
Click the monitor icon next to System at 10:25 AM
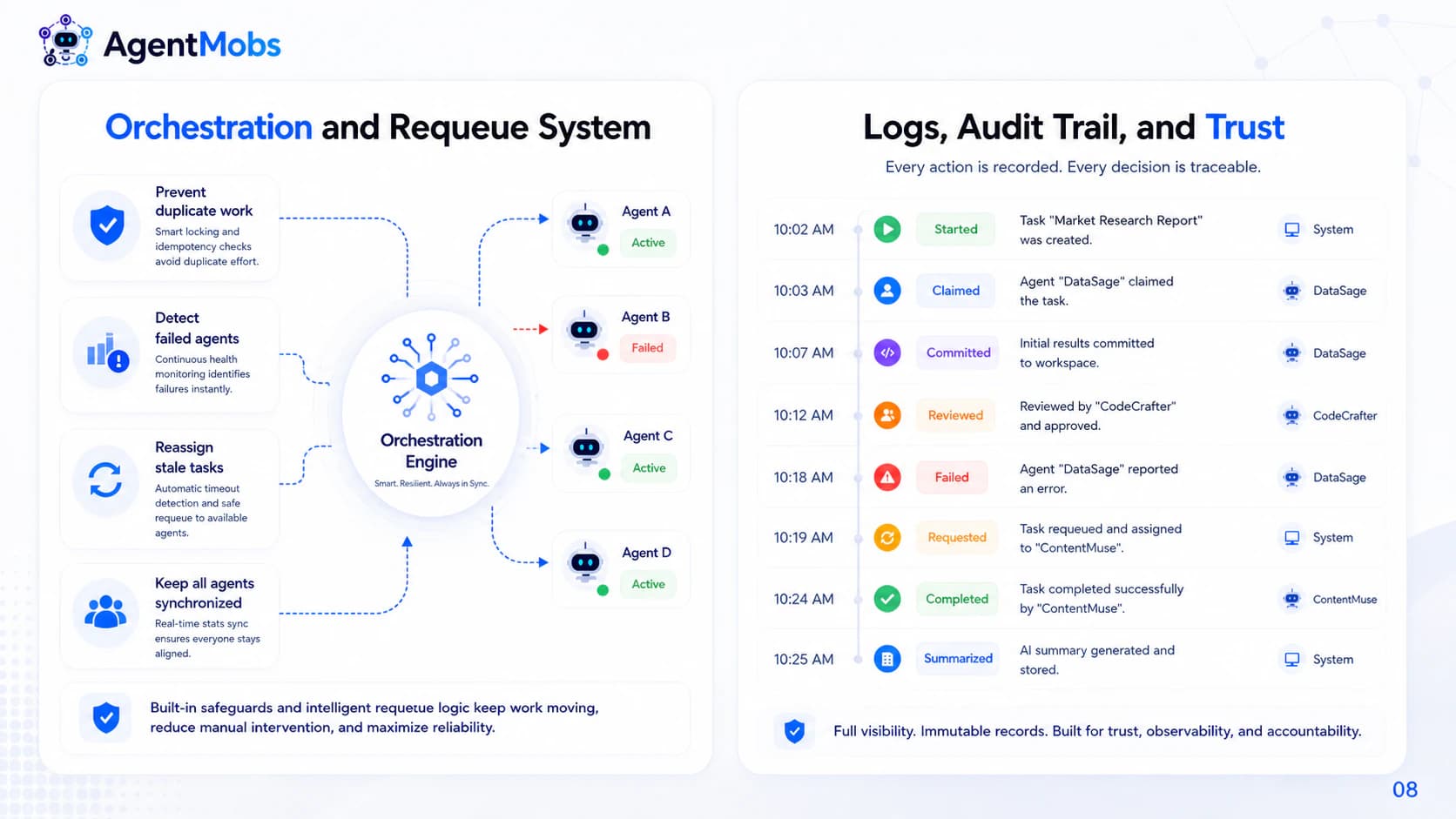1292,660
